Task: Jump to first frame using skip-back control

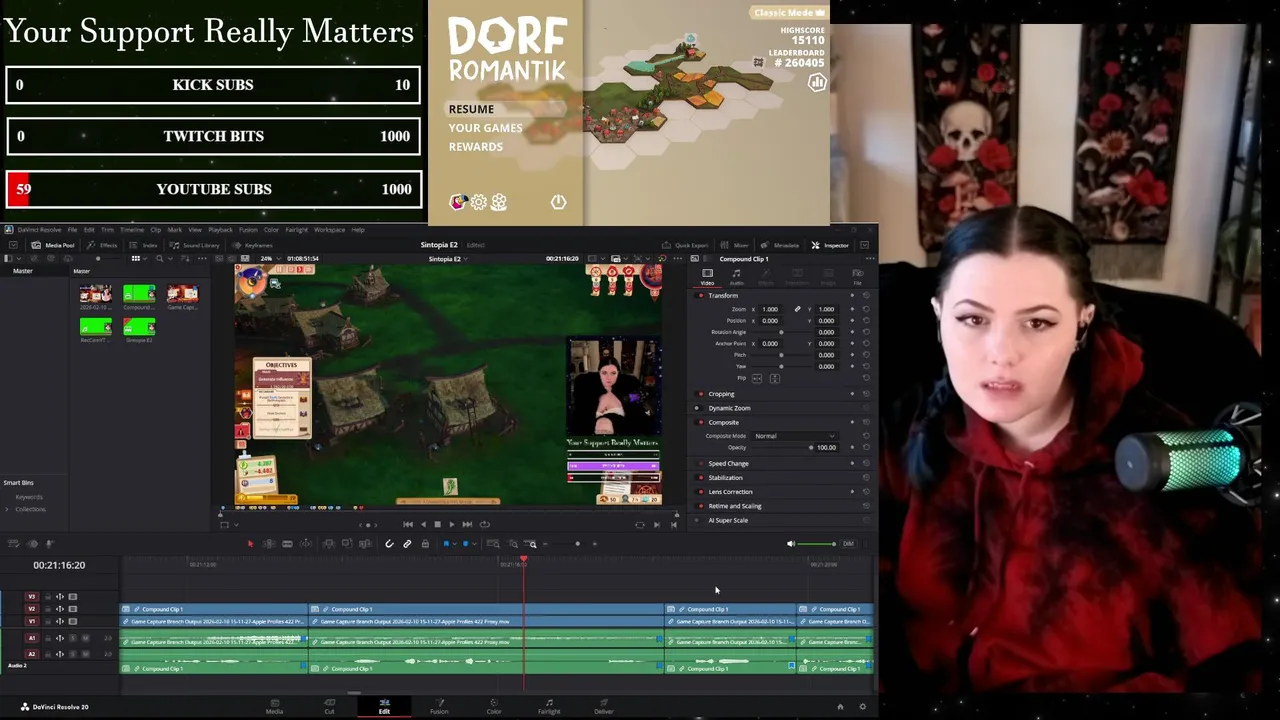Action: [408, 524]
